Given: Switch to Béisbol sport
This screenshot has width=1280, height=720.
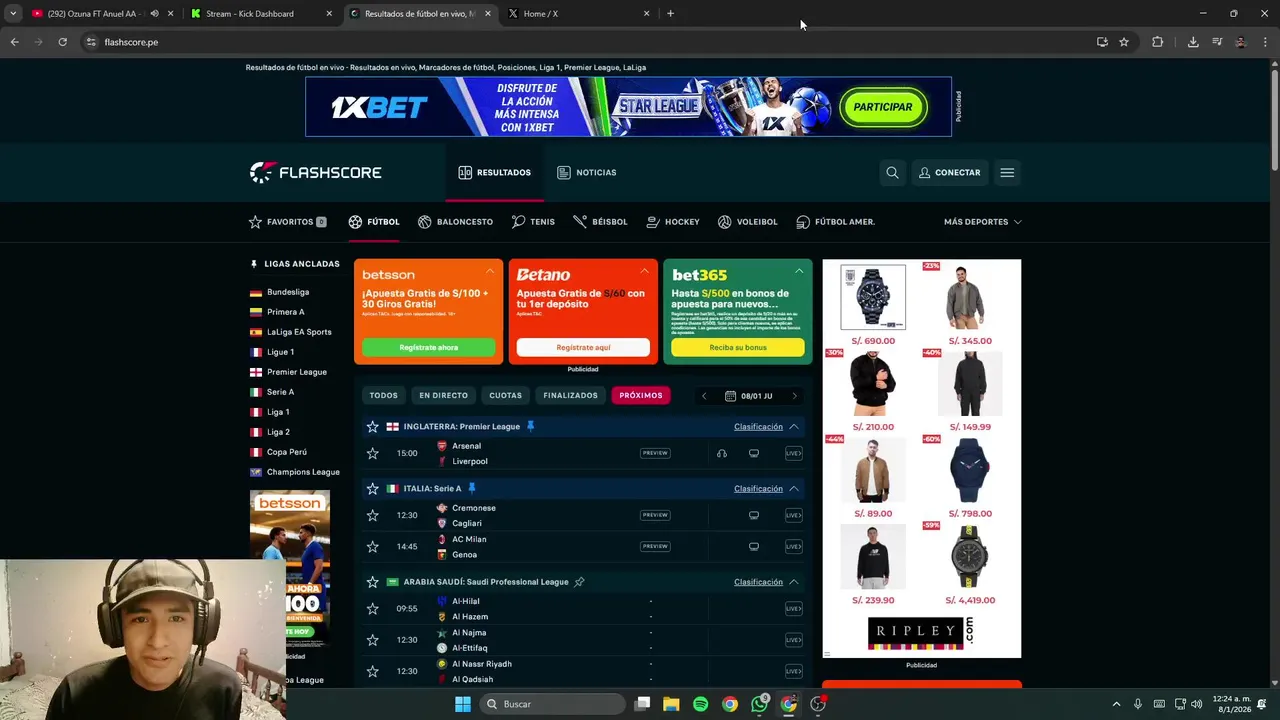Looking at the screenshot, I should [x=600, y=221].
